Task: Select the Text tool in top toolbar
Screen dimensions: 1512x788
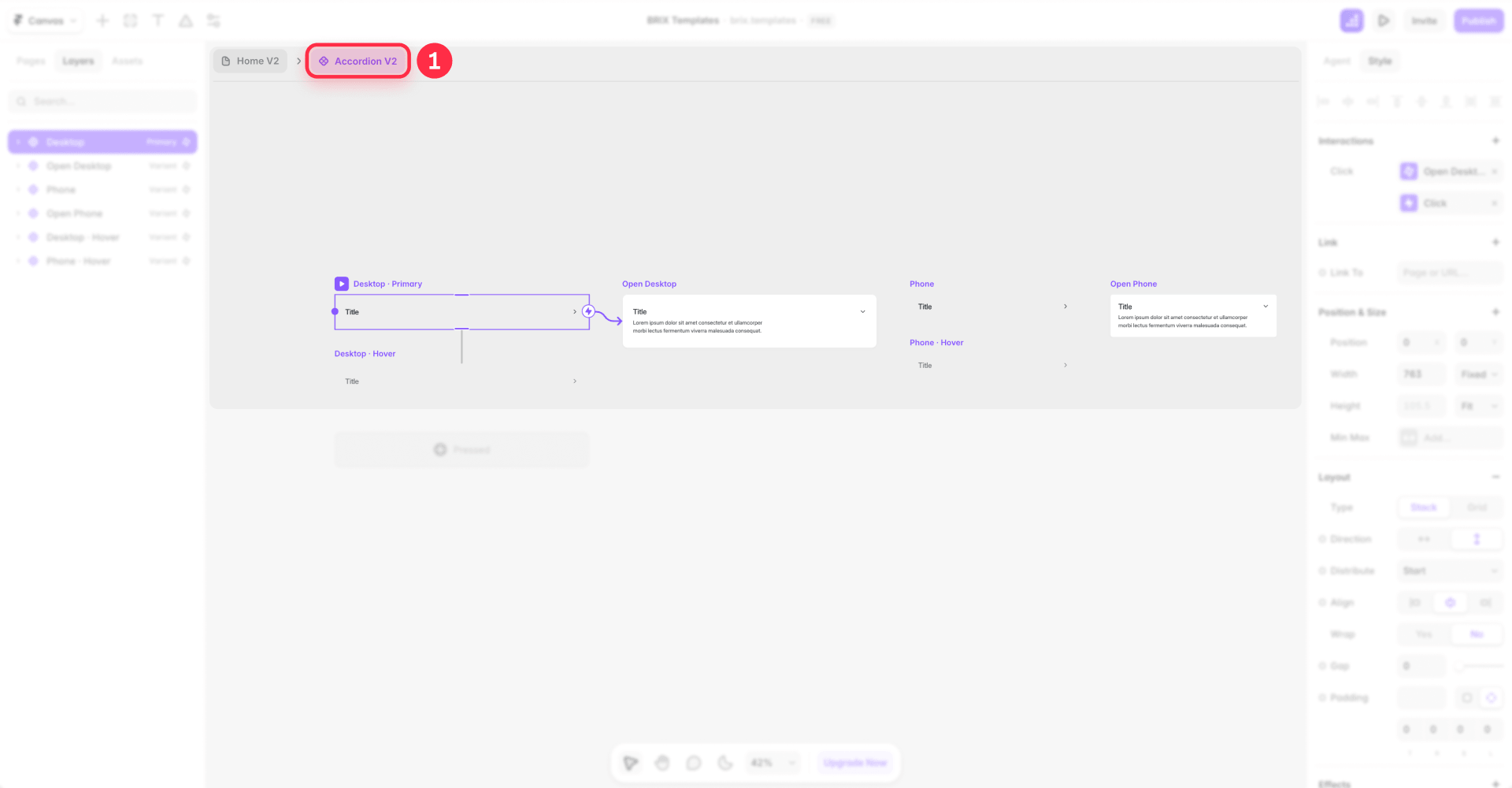Action: coord(157,20)
